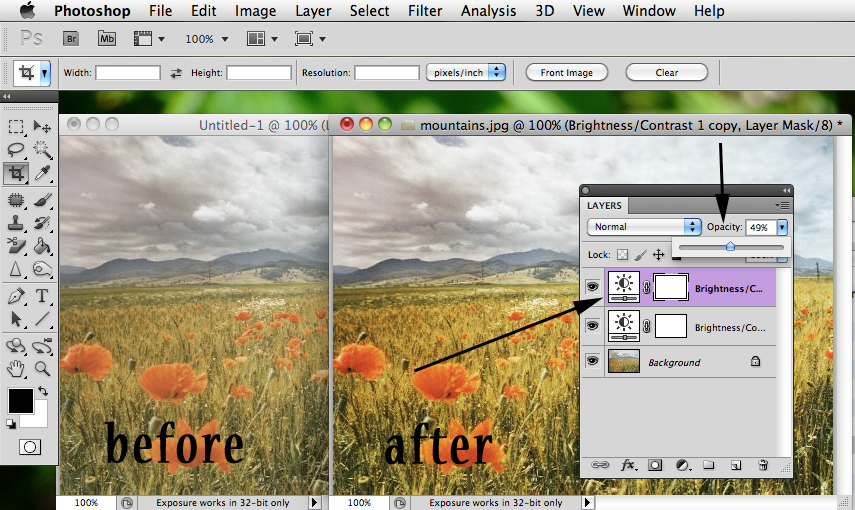Select the Lasso tool
Viewport: 855px width, 510px height.
(16, 149)
